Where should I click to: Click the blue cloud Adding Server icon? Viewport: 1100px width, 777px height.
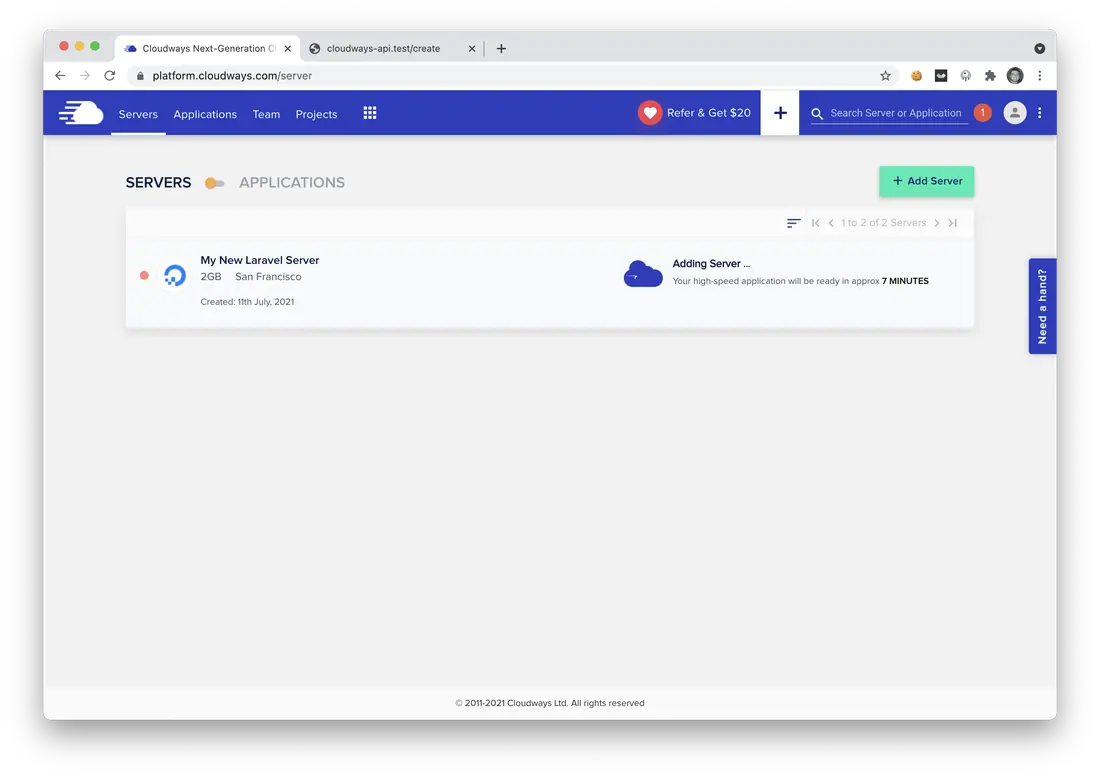[x=643, y=273]
